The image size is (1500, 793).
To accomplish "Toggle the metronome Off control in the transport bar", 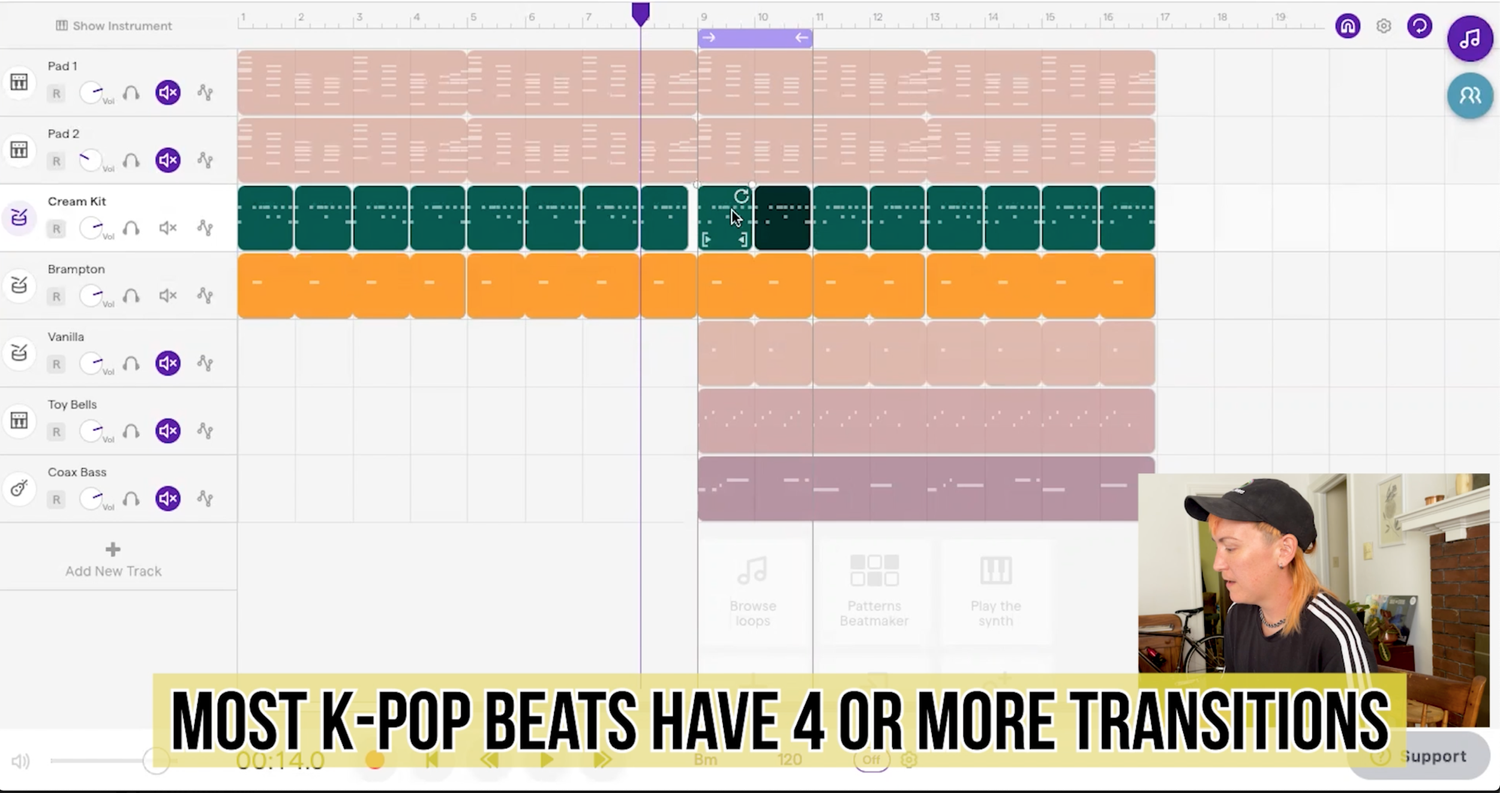I will 871,760.
